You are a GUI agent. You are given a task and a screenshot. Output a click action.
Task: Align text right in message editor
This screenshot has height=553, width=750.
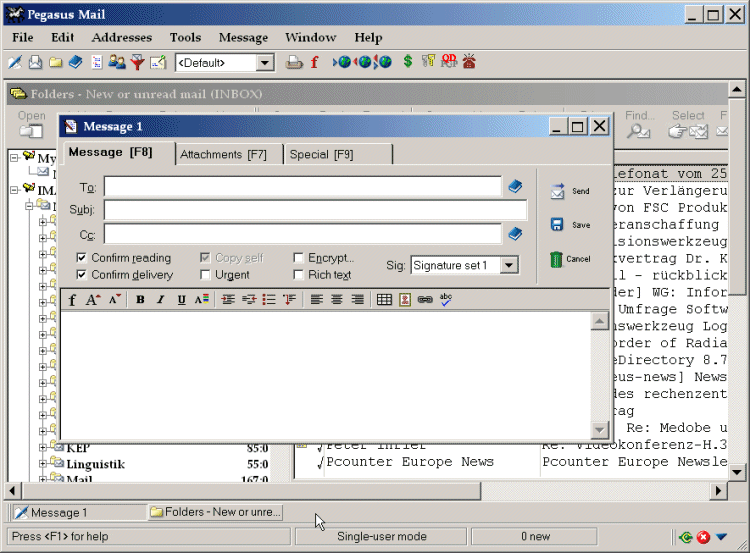pos(357,300)
